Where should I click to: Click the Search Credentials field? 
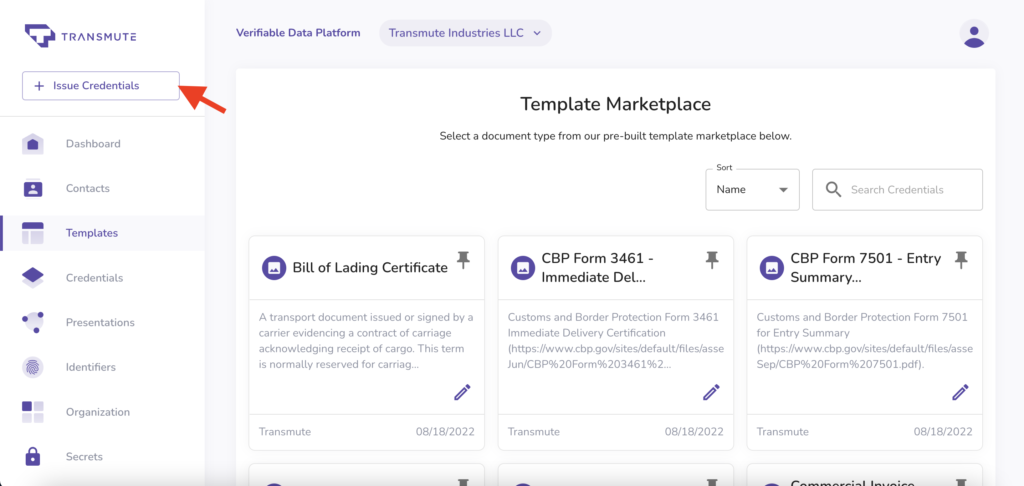[x=897, y=189]
